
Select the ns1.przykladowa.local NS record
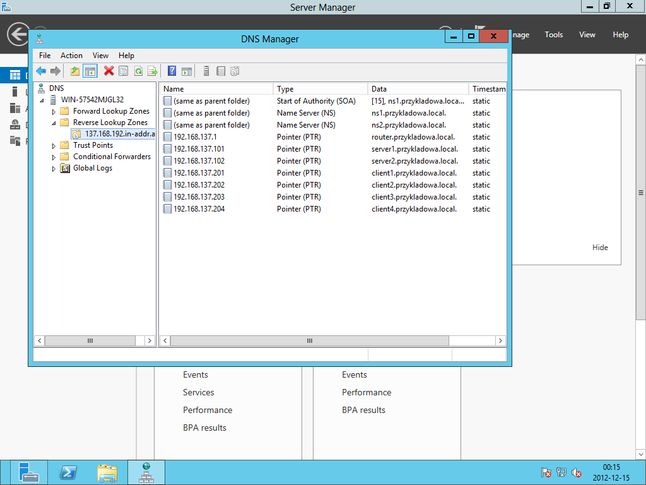pyautogui.click(x=332, y=113)
